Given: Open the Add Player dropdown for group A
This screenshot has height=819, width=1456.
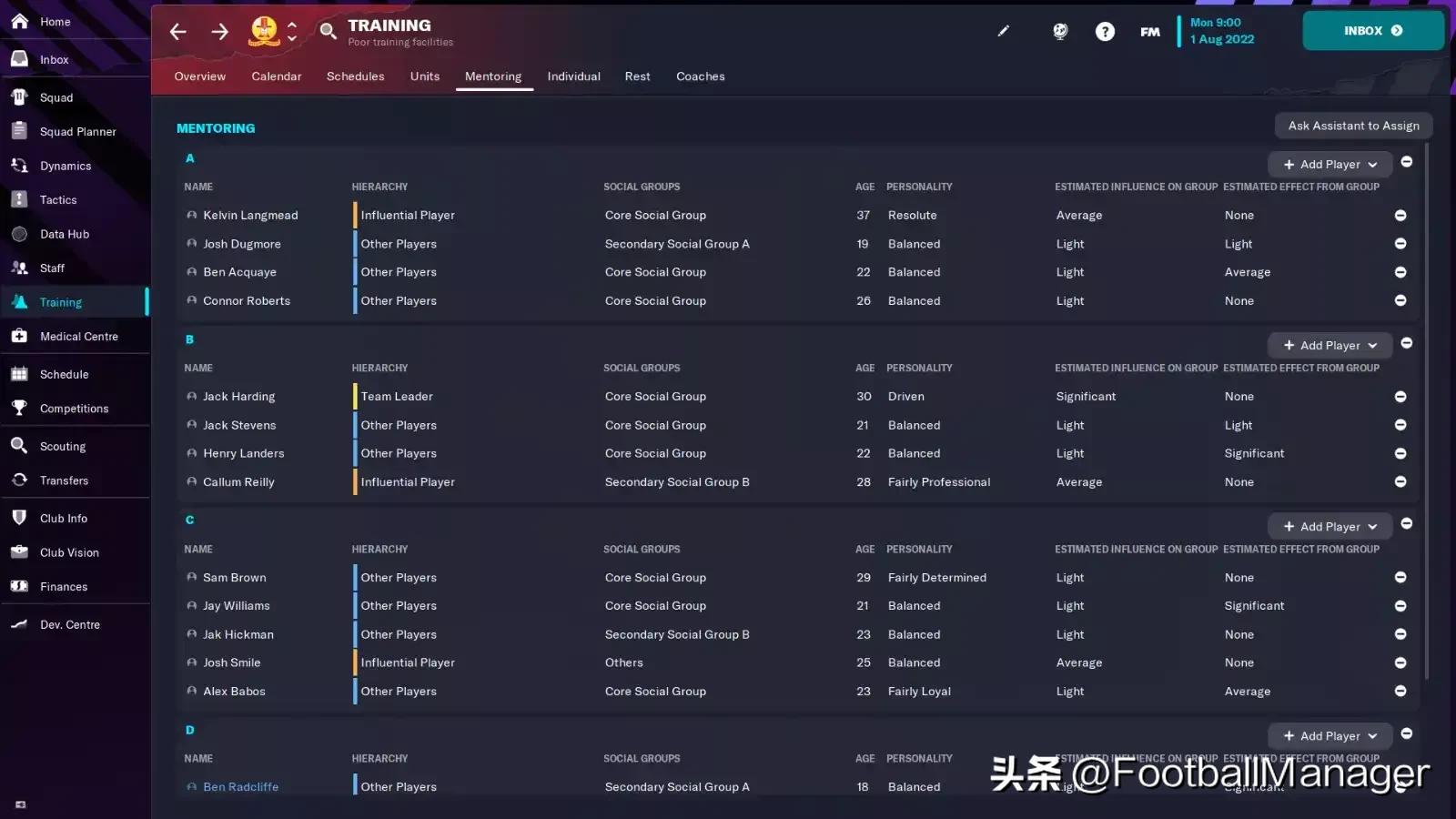Looking at the screenshot, I should [x=1329, y=164].
